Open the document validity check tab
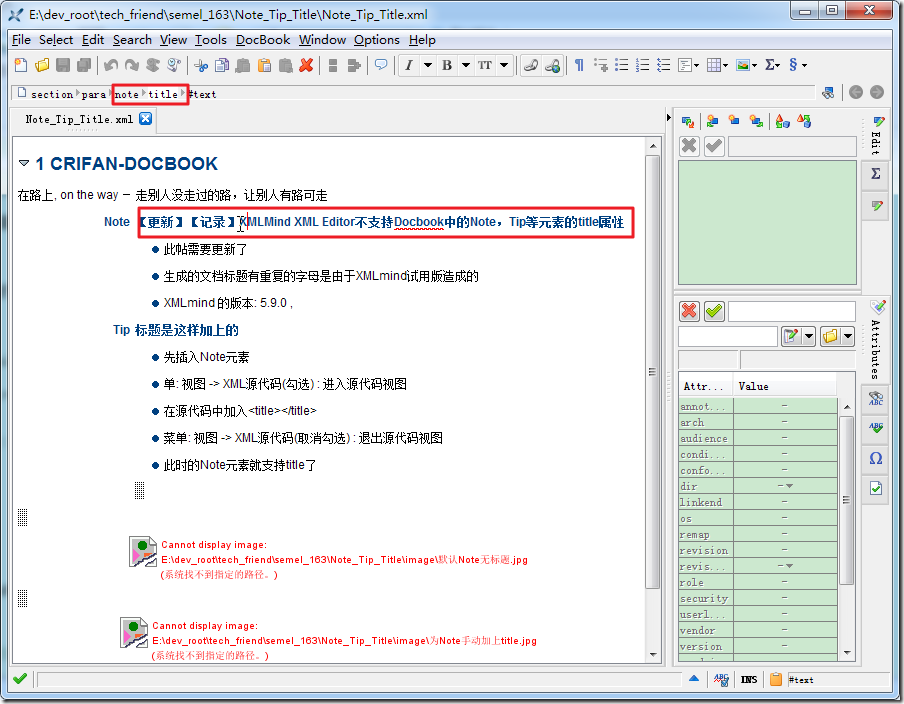This screenshot has height=704, width=904. [875, 489]
